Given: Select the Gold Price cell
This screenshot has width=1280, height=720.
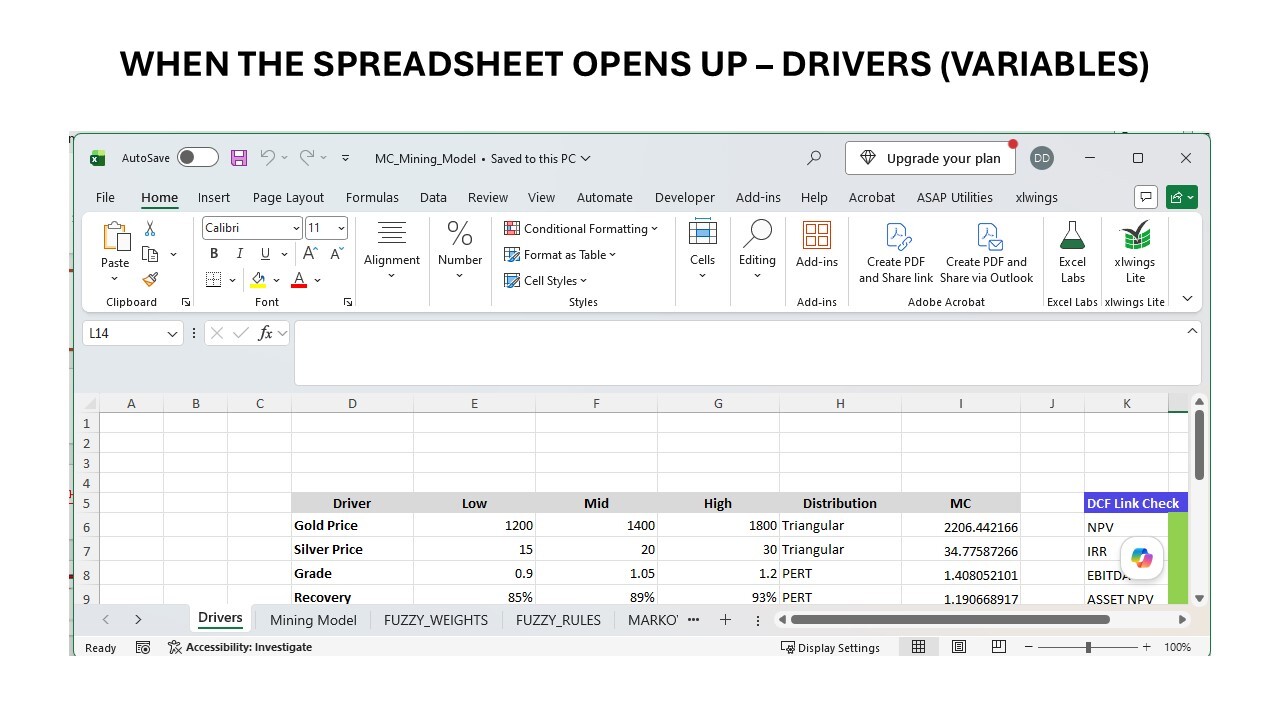Looking at the screenshot, I should point(352,525).
